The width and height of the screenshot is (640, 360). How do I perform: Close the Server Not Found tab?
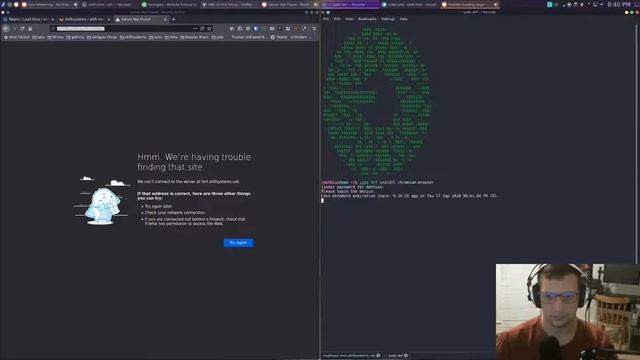point(165,19)
